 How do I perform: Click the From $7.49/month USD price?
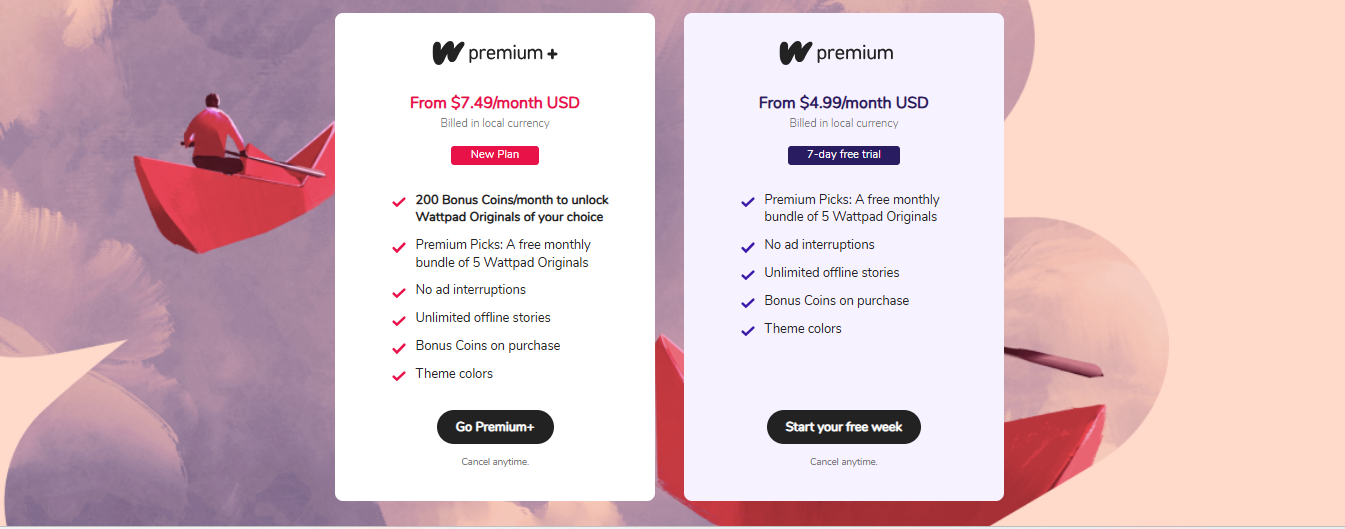pyautogui.click(x=494, y=103)
